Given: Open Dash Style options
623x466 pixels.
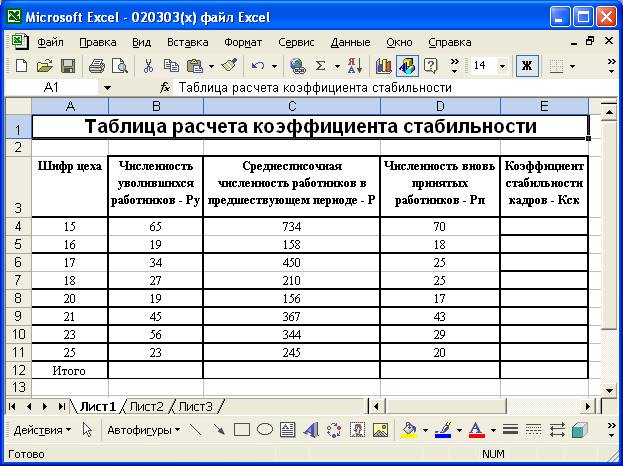Looking at the screenshot, I should point(533,429).
